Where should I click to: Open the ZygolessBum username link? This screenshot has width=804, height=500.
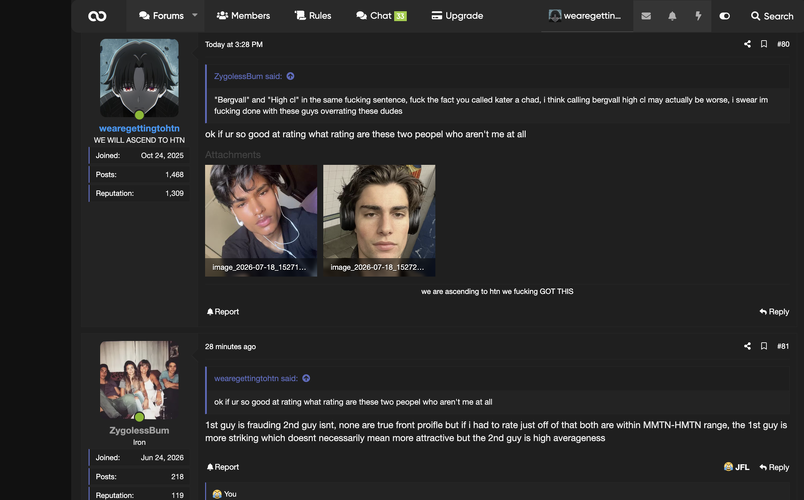pyautogui.click(x=139, y=430)
